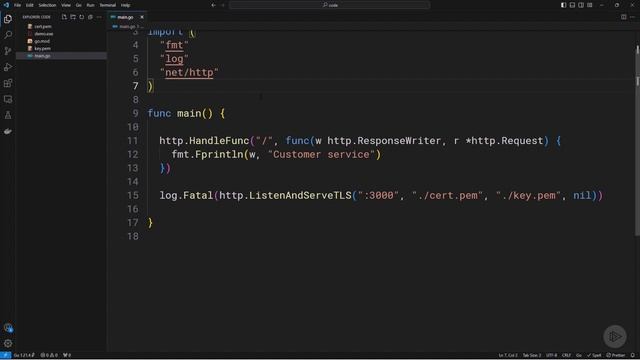Open go.mod in the Explorer
Image resolution: width=640 pixels, height=360 pixels.
tap(42, 41)
